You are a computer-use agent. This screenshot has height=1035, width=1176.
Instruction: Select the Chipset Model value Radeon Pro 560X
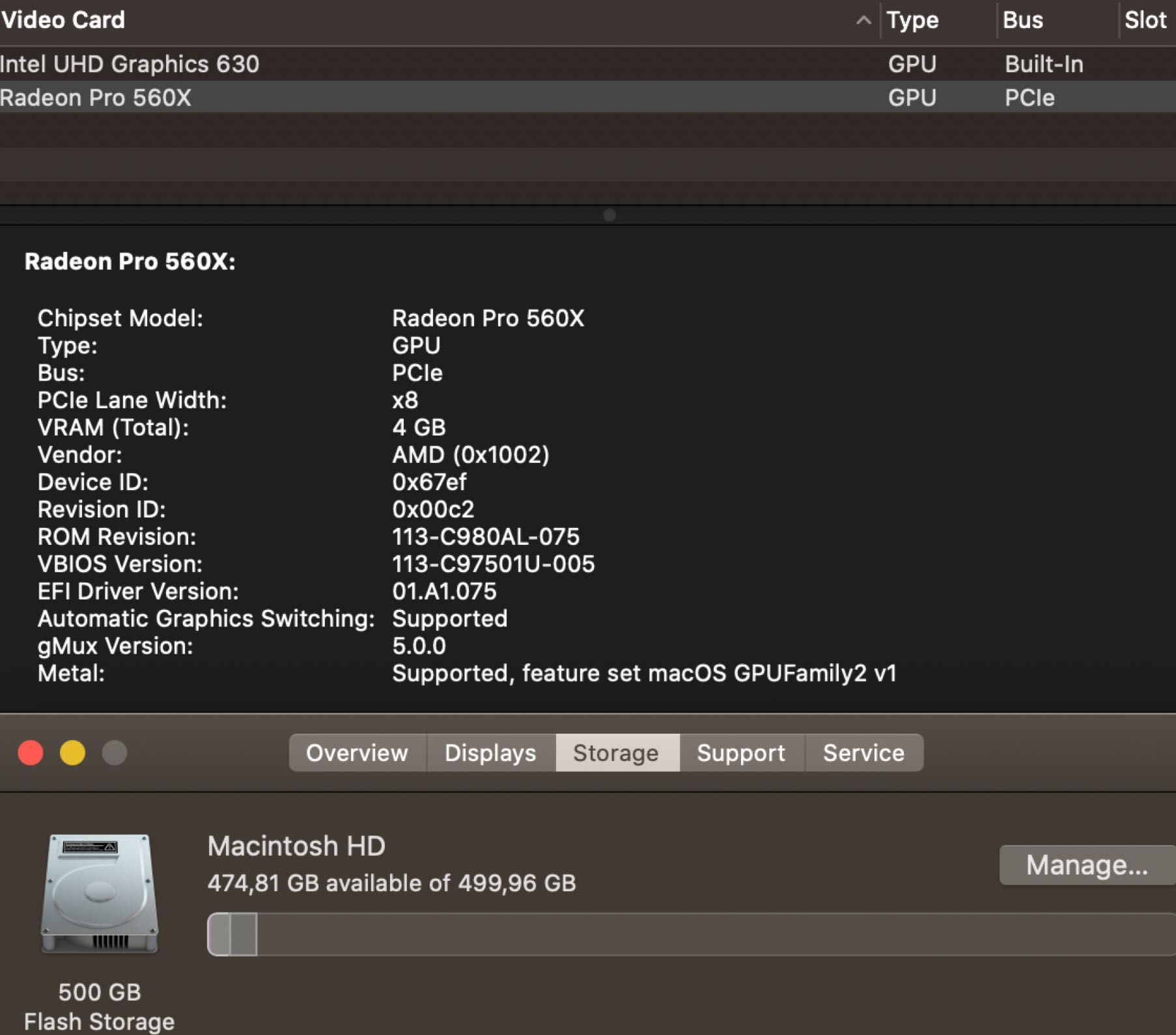tap(488, 318)
